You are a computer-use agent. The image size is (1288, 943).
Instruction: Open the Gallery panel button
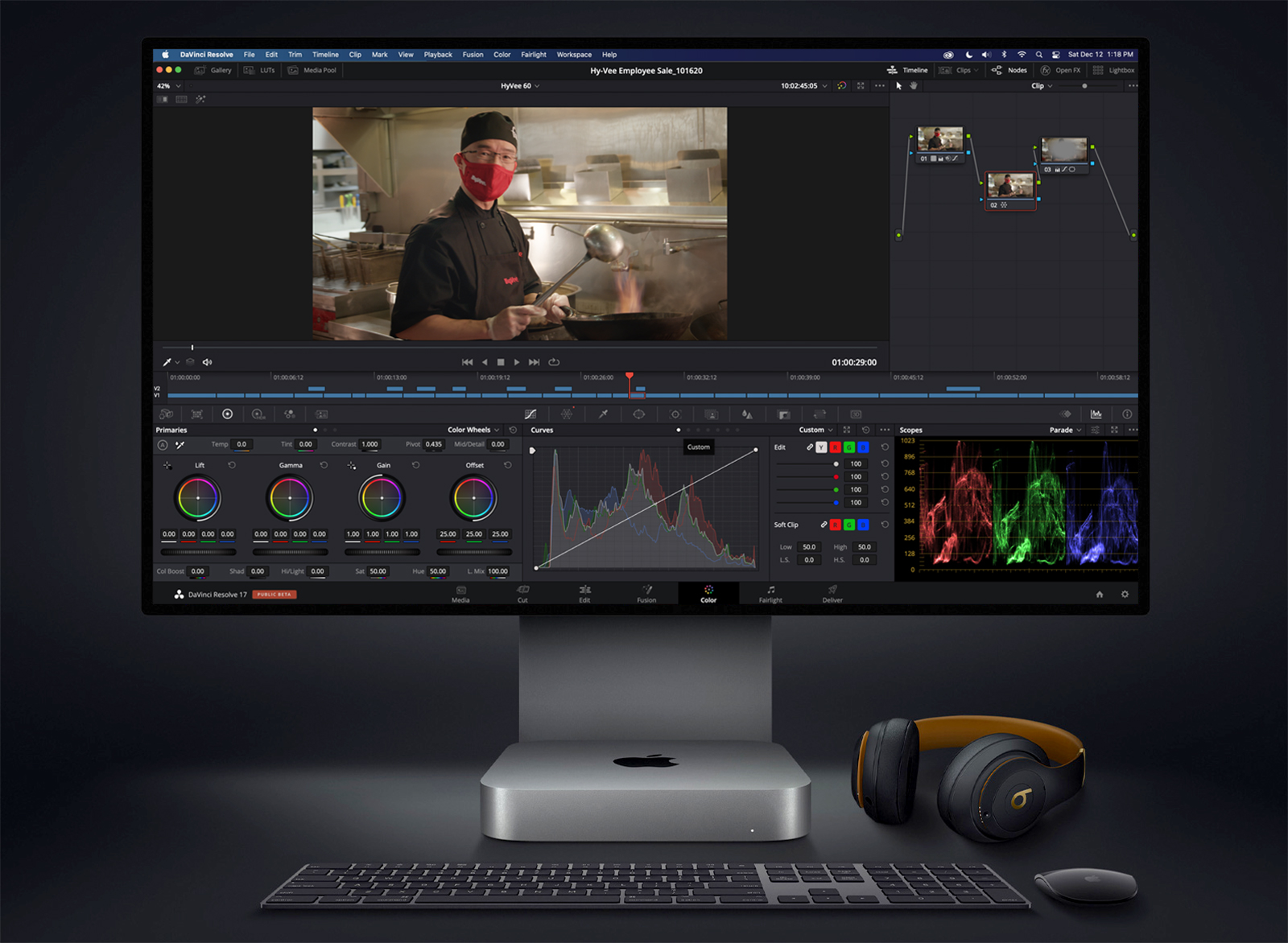point(213,70)
